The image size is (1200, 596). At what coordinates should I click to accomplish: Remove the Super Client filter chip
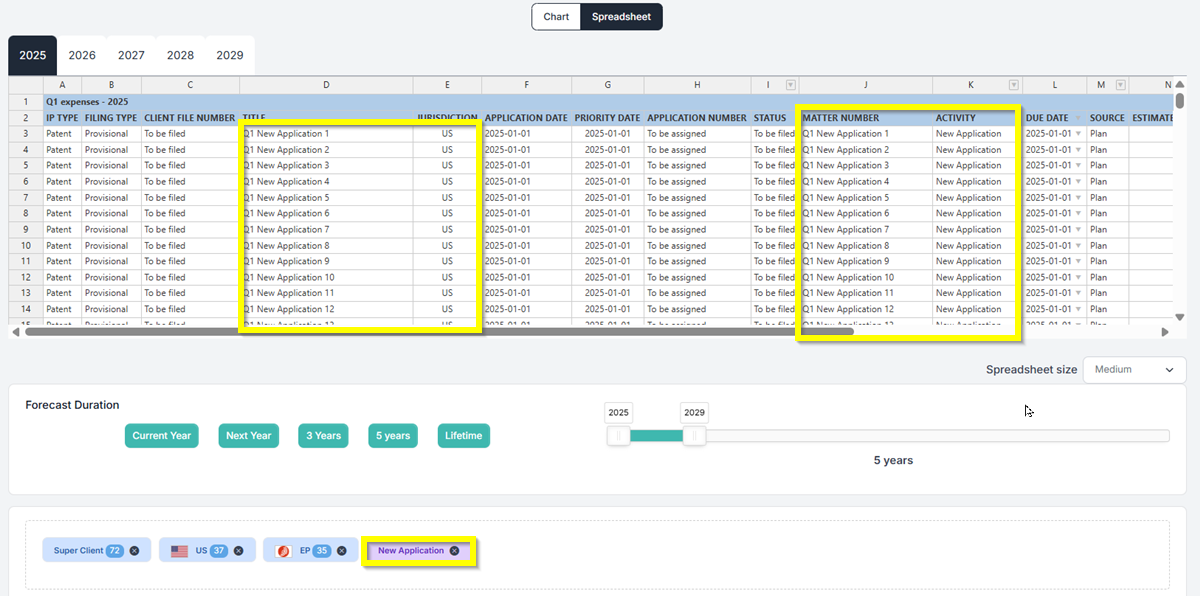click(138, 550)
